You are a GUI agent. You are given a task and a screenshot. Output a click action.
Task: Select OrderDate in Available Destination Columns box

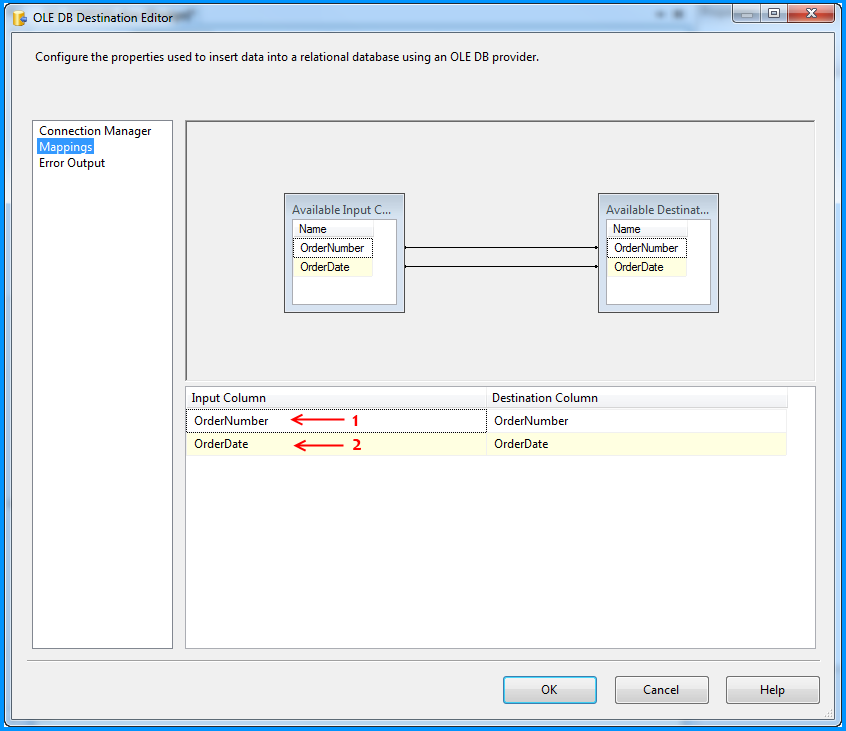point(646,267)
